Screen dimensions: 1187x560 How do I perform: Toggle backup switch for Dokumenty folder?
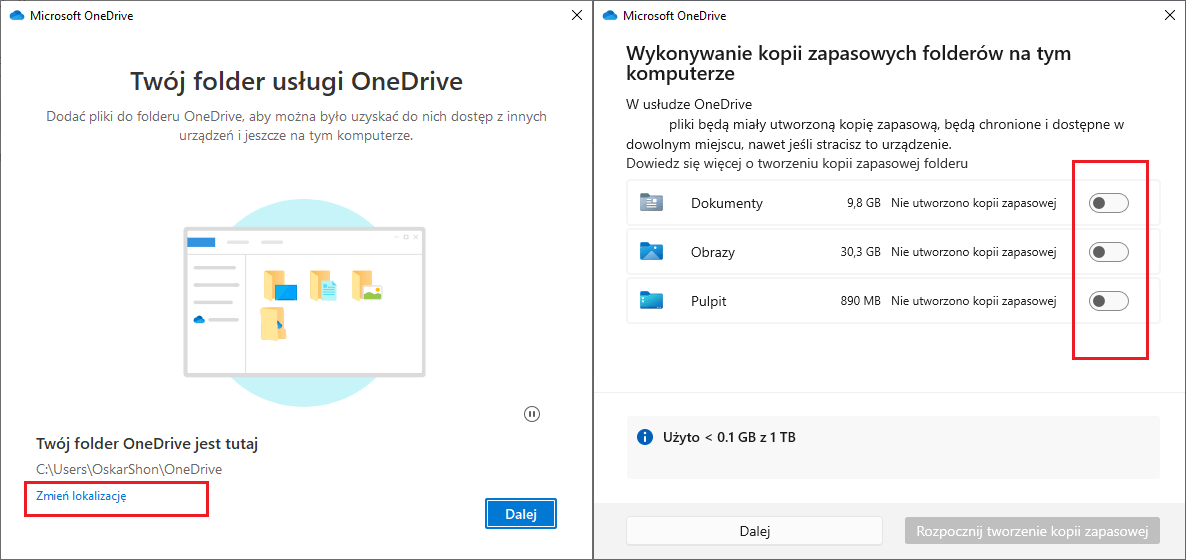click(1108, 203)
